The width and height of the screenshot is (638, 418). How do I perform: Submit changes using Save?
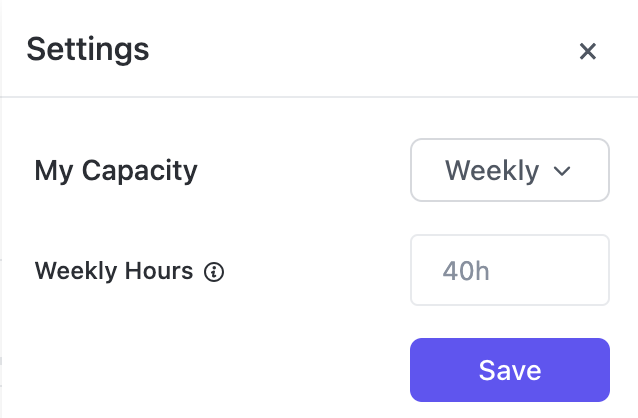click(x=509, y=370)
